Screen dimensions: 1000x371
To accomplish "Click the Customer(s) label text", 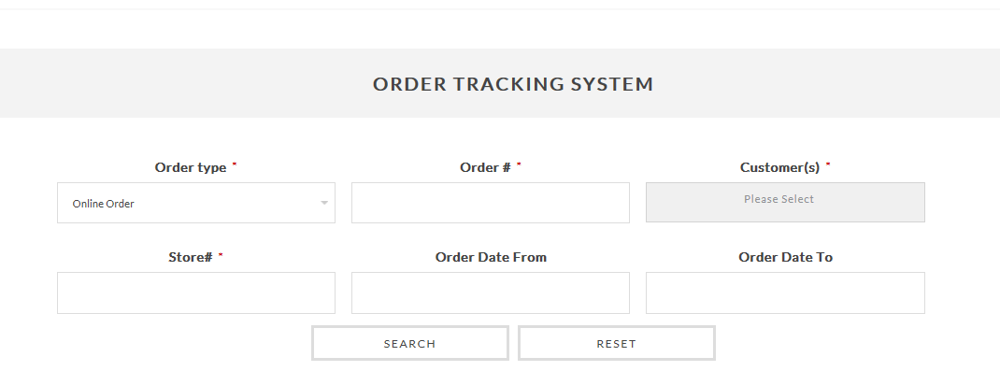I will (779, 168).
